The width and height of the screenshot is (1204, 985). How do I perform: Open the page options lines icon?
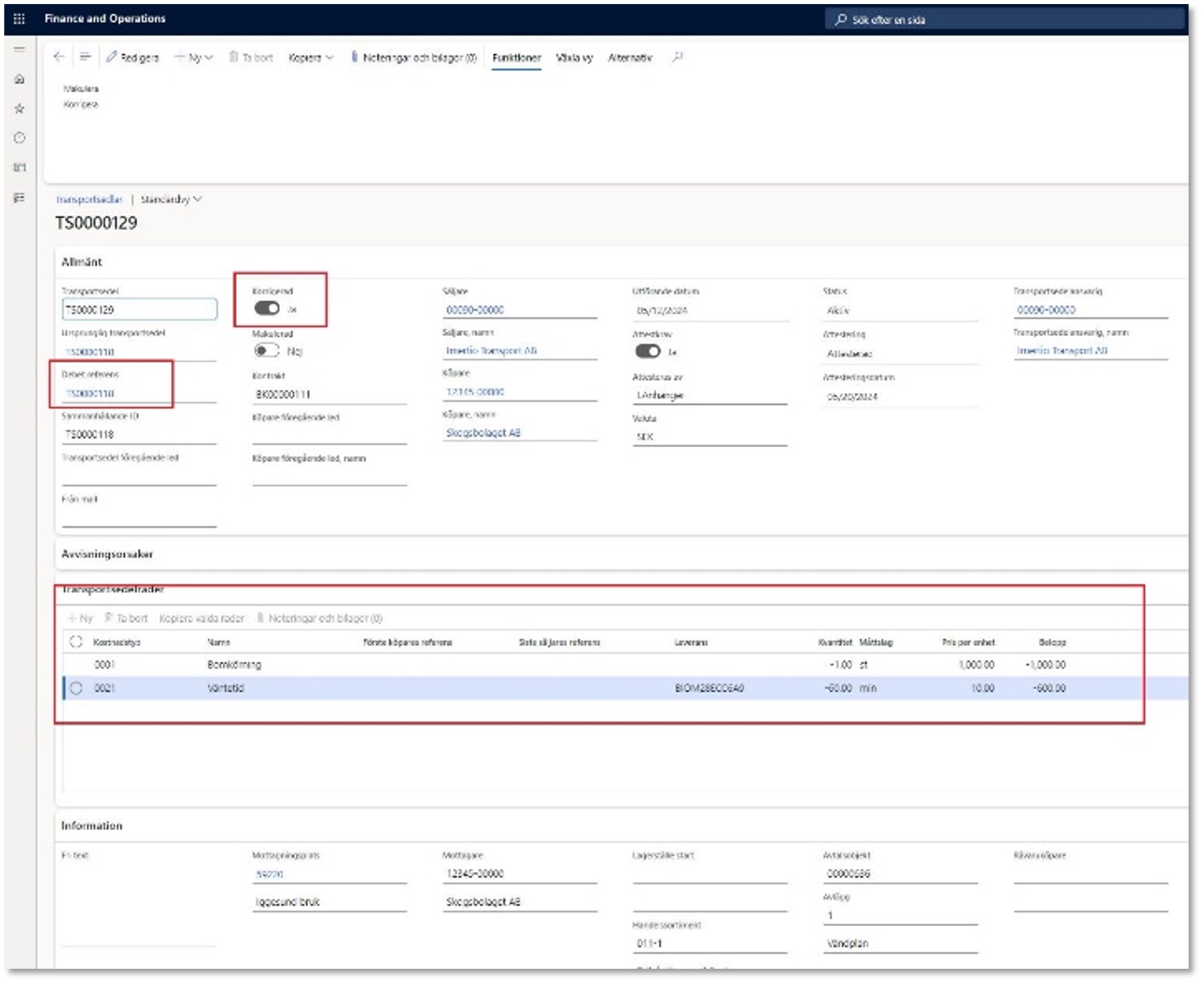click(85, 57)
